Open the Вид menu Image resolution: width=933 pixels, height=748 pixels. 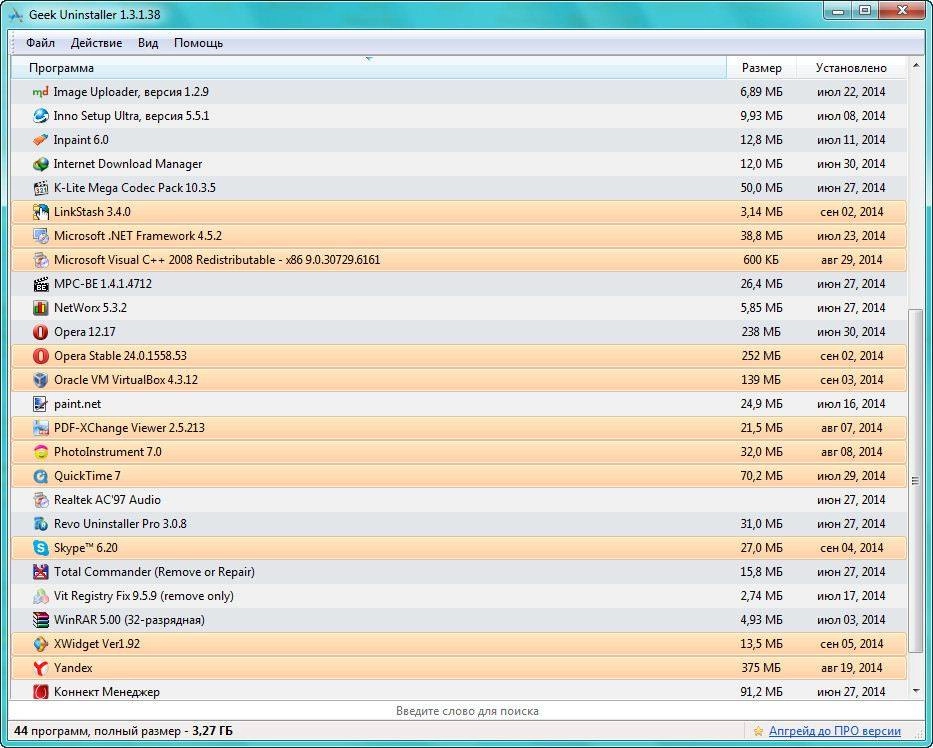tap(148, 43)
